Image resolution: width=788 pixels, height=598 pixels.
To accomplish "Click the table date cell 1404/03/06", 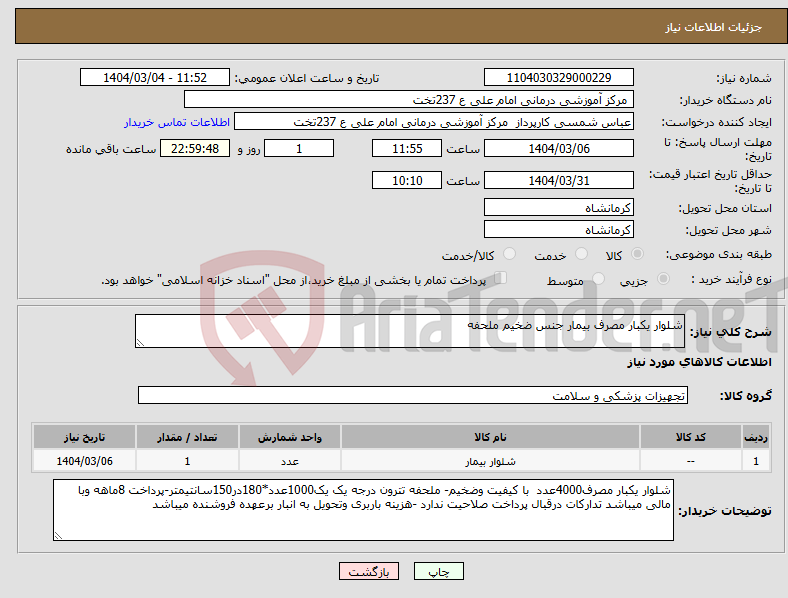I will (x=84, y=461).
